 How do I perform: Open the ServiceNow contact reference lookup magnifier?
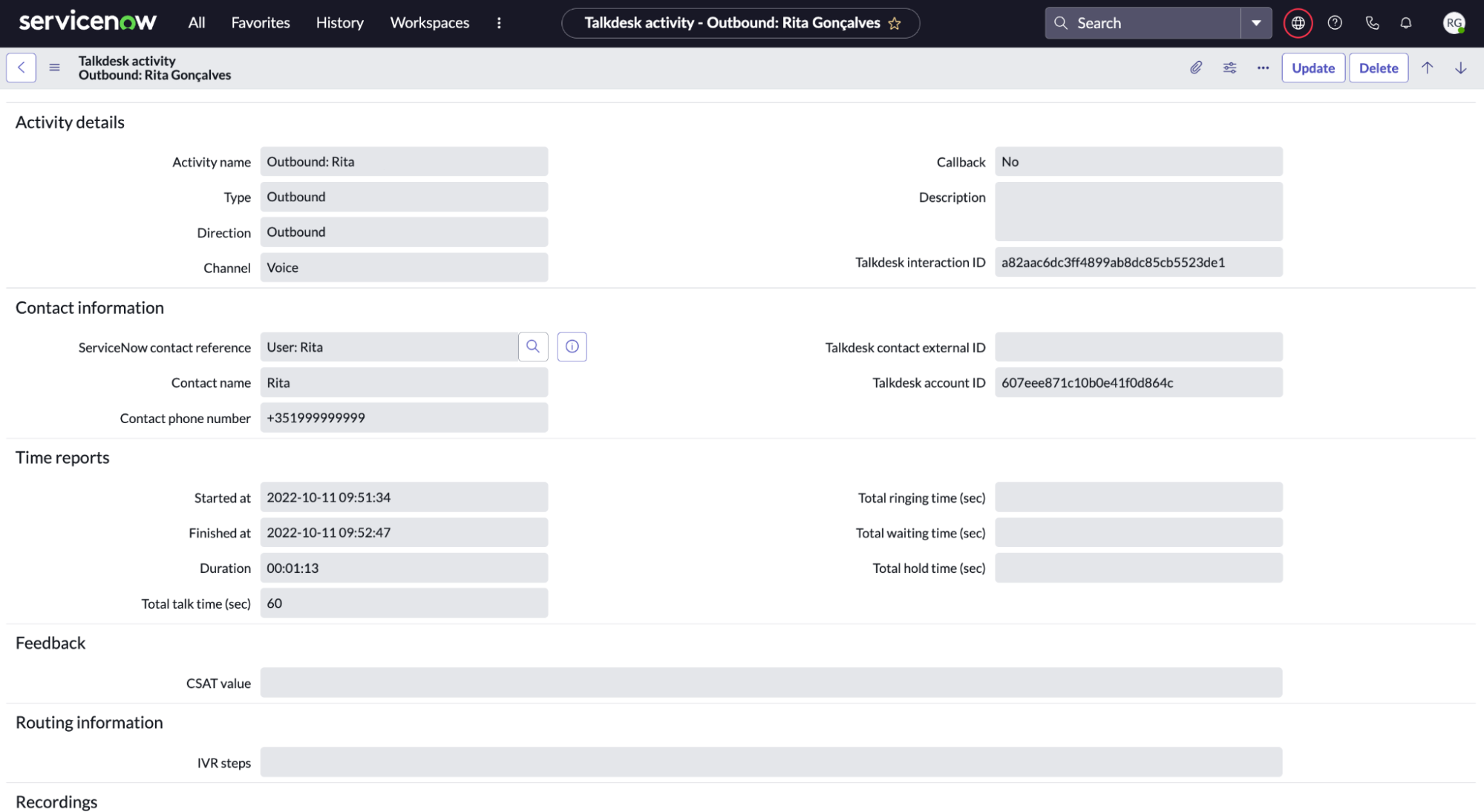(x=532, y=347)
